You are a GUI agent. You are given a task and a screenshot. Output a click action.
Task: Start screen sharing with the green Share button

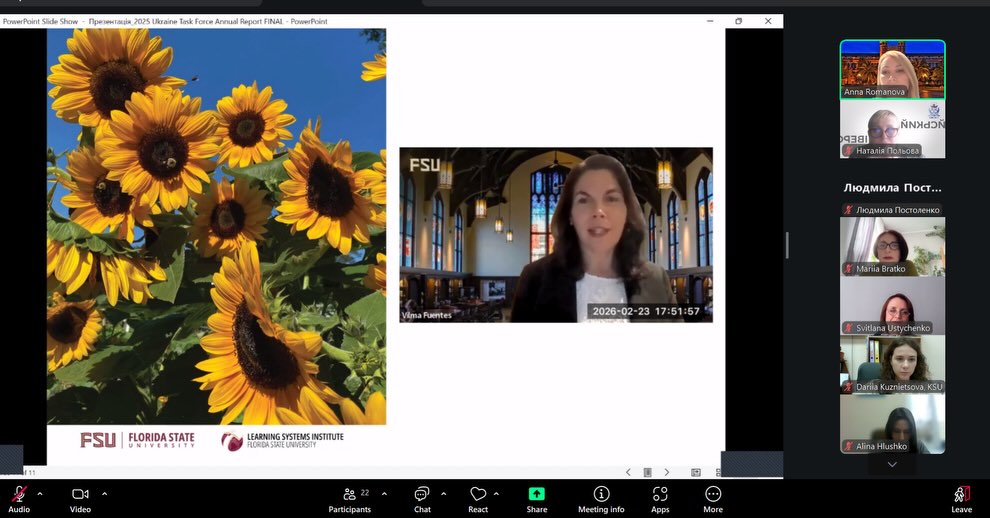tap(537, 495)
